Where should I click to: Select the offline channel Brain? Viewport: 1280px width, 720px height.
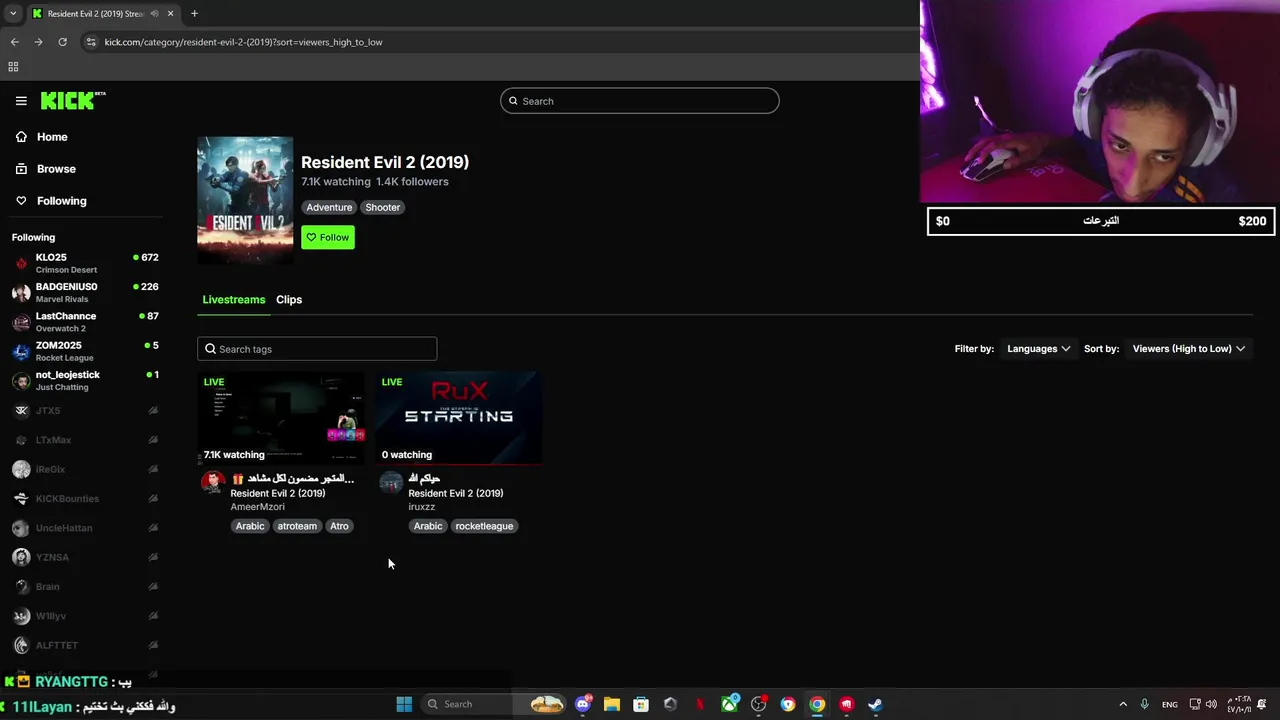pos(85,587)
